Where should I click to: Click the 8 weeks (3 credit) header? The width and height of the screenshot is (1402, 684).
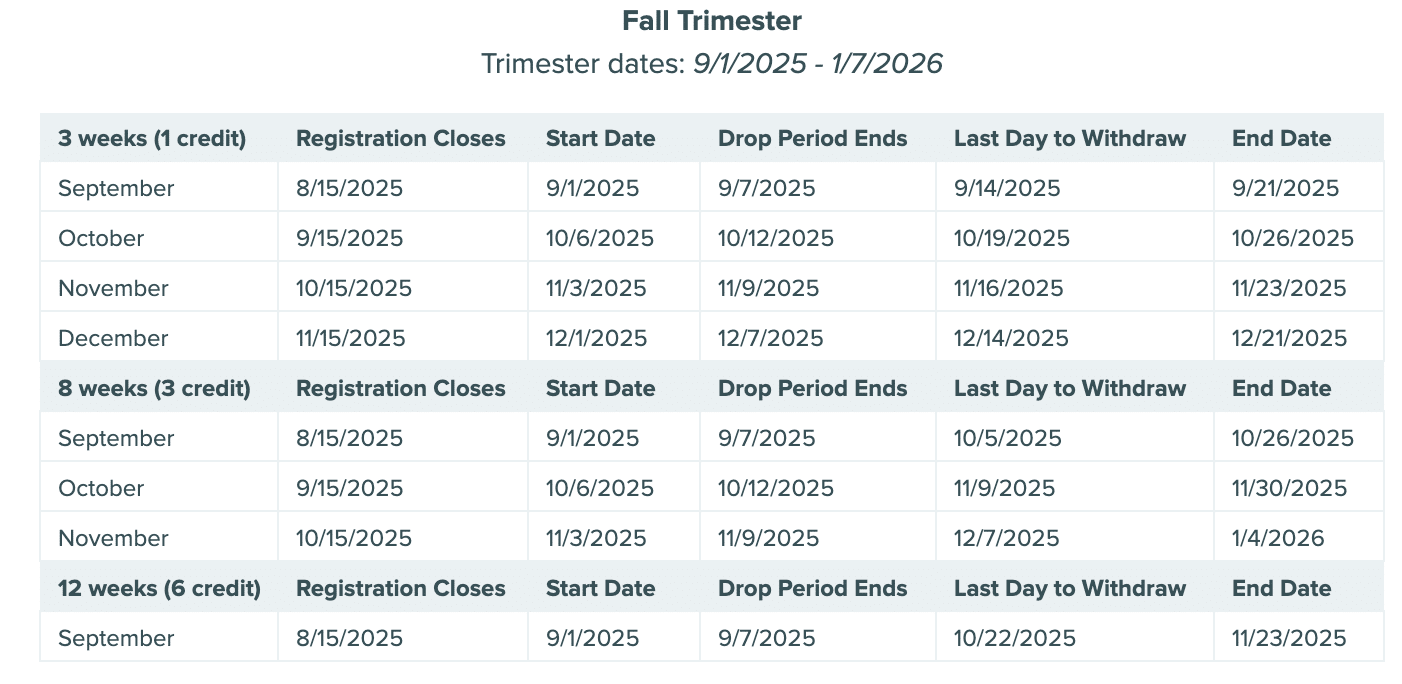[154, 388]
